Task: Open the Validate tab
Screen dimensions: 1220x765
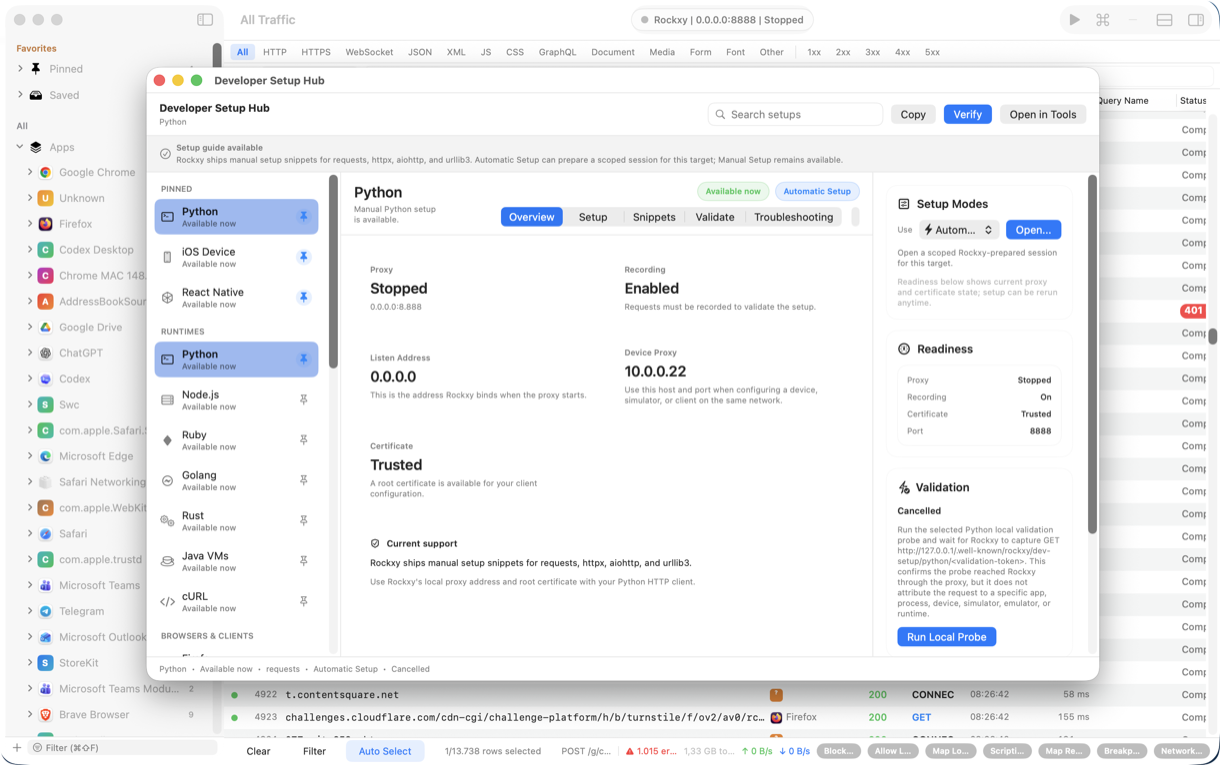Action: pyautogui.click(x=715, y=217)
